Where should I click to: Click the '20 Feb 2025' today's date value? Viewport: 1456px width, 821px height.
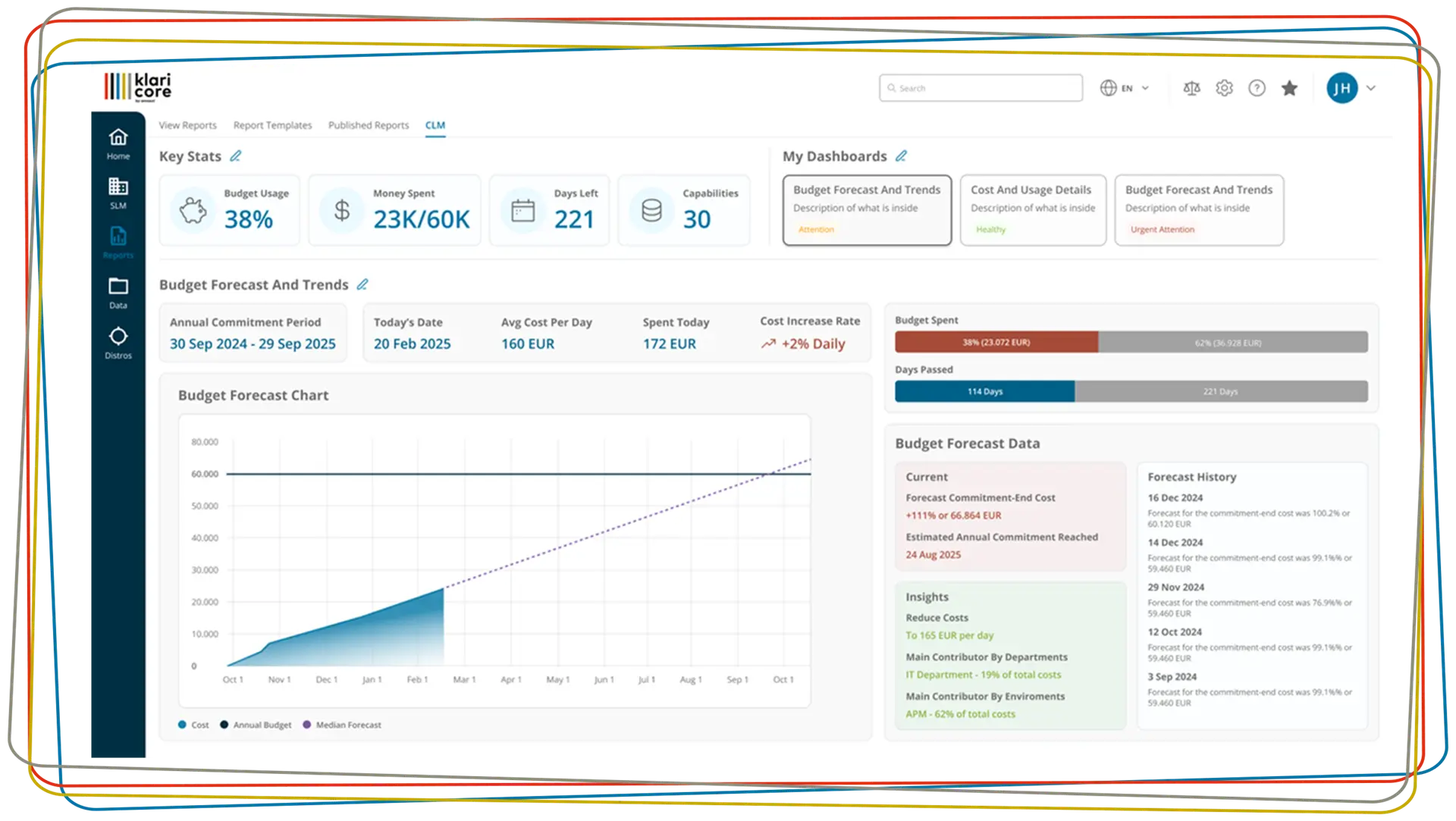(x=412, y=344)
